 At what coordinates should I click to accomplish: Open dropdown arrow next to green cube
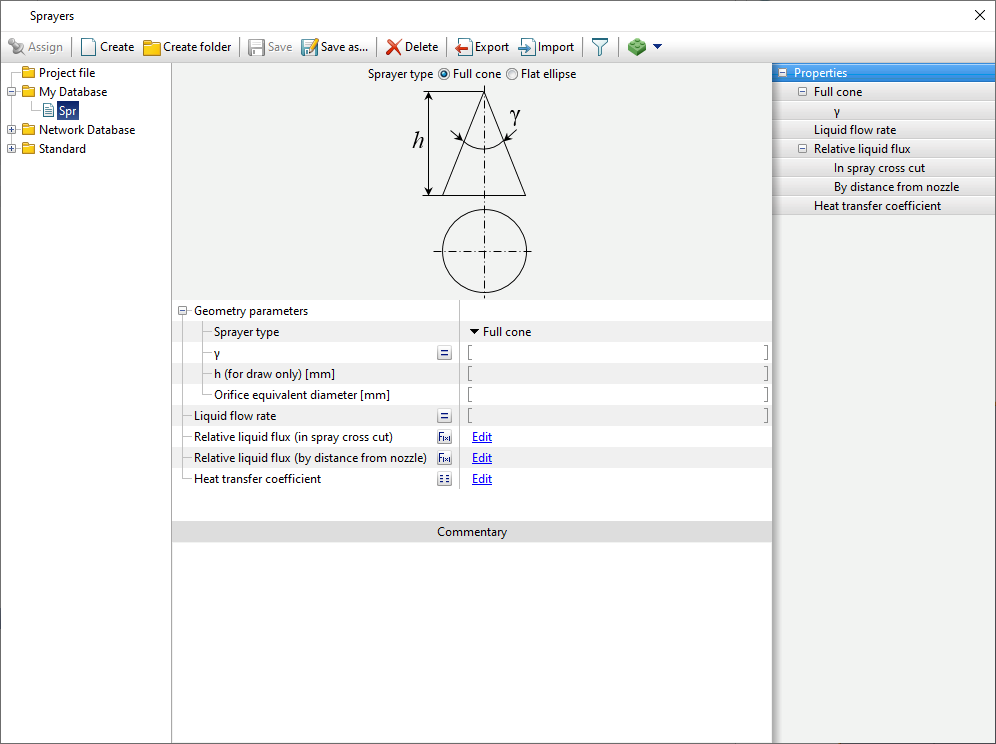[657, 47]
